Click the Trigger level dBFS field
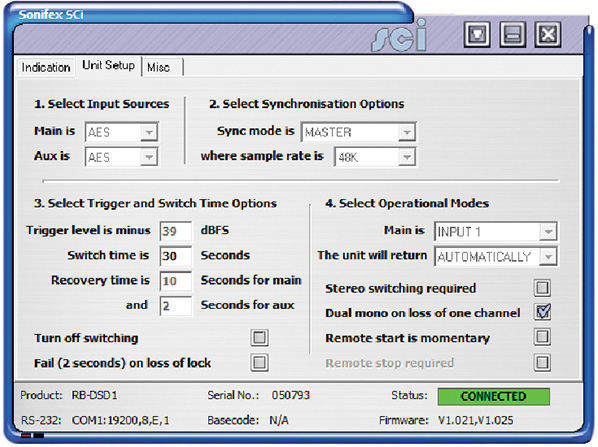Image resolution: width=598 pixels, height=447 pixels. (x=176, y=231)
